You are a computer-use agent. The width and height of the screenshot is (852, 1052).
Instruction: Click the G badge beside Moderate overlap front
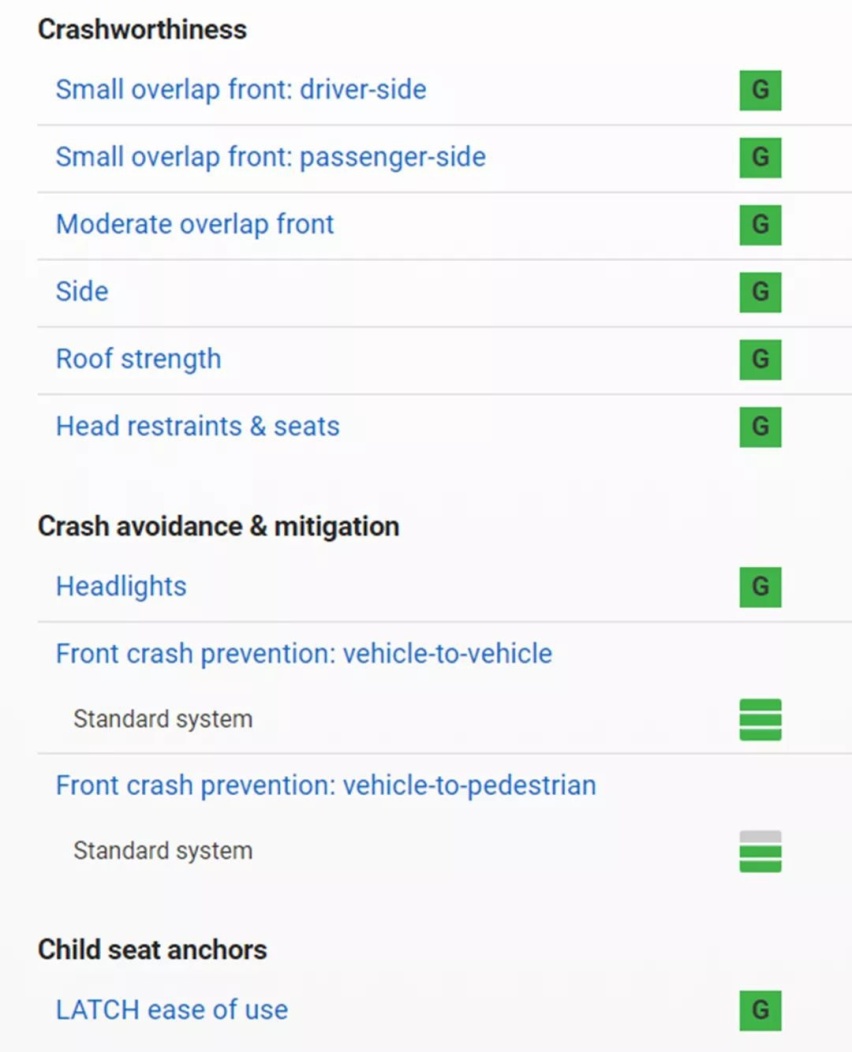pos(760,225)
